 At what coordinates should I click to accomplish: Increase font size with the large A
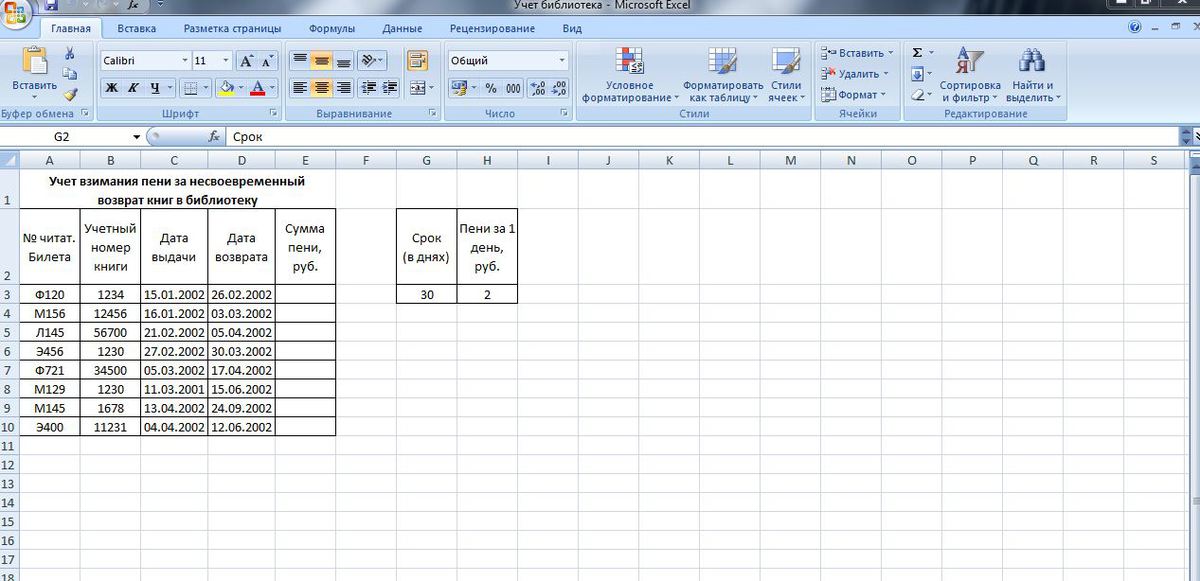(x=246, y=61)
